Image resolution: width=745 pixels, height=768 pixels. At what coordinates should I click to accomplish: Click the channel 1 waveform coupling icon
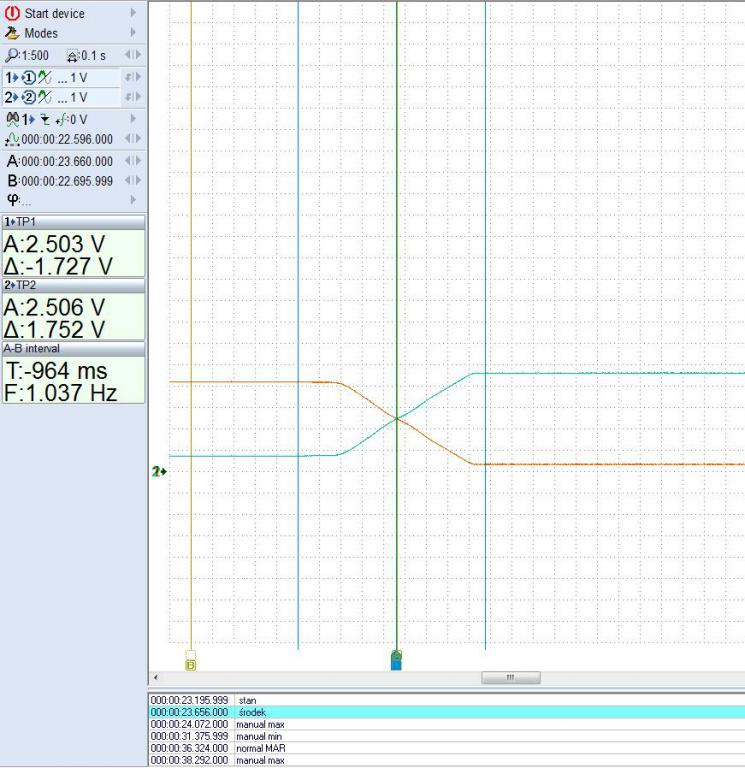(45, 77)
